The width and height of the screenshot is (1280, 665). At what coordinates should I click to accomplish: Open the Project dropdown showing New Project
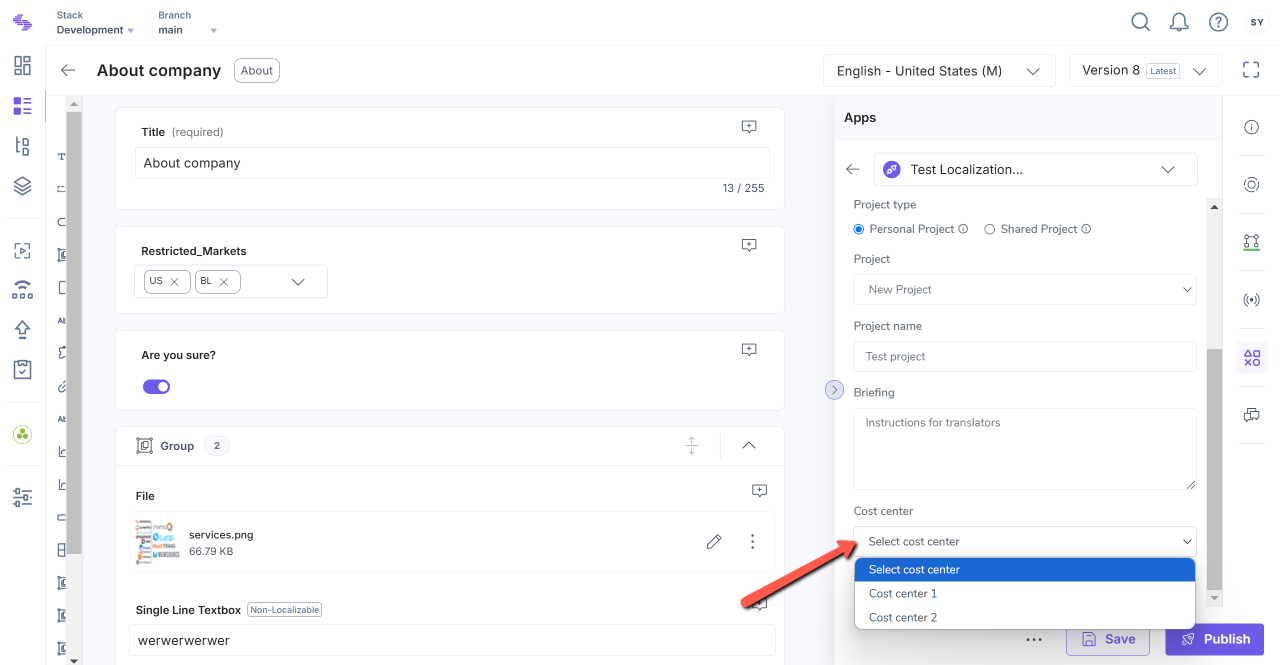click(1025, 289)
